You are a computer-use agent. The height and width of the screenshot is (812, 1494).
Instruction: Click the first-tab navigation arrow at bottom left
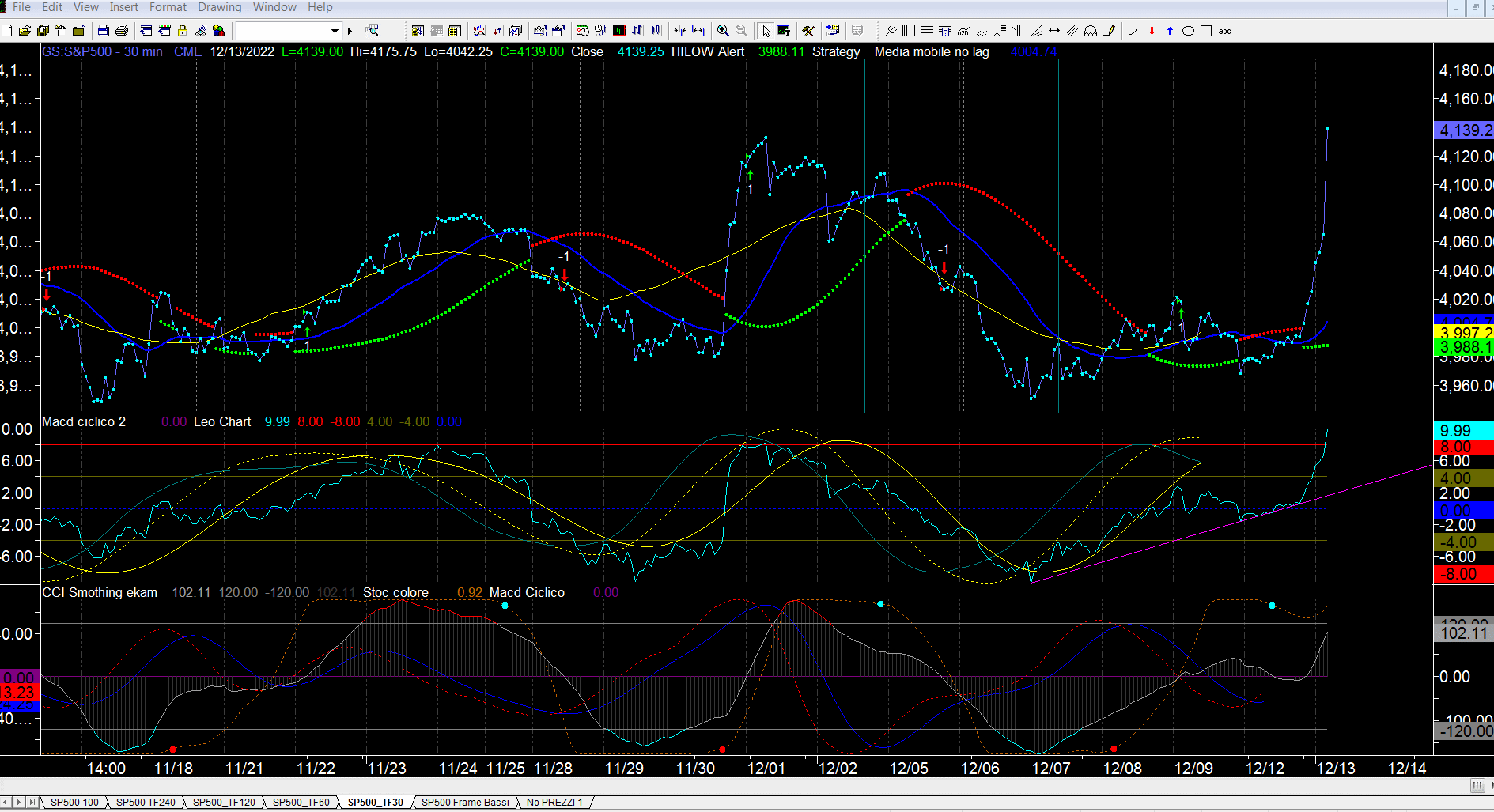(6, 803)
